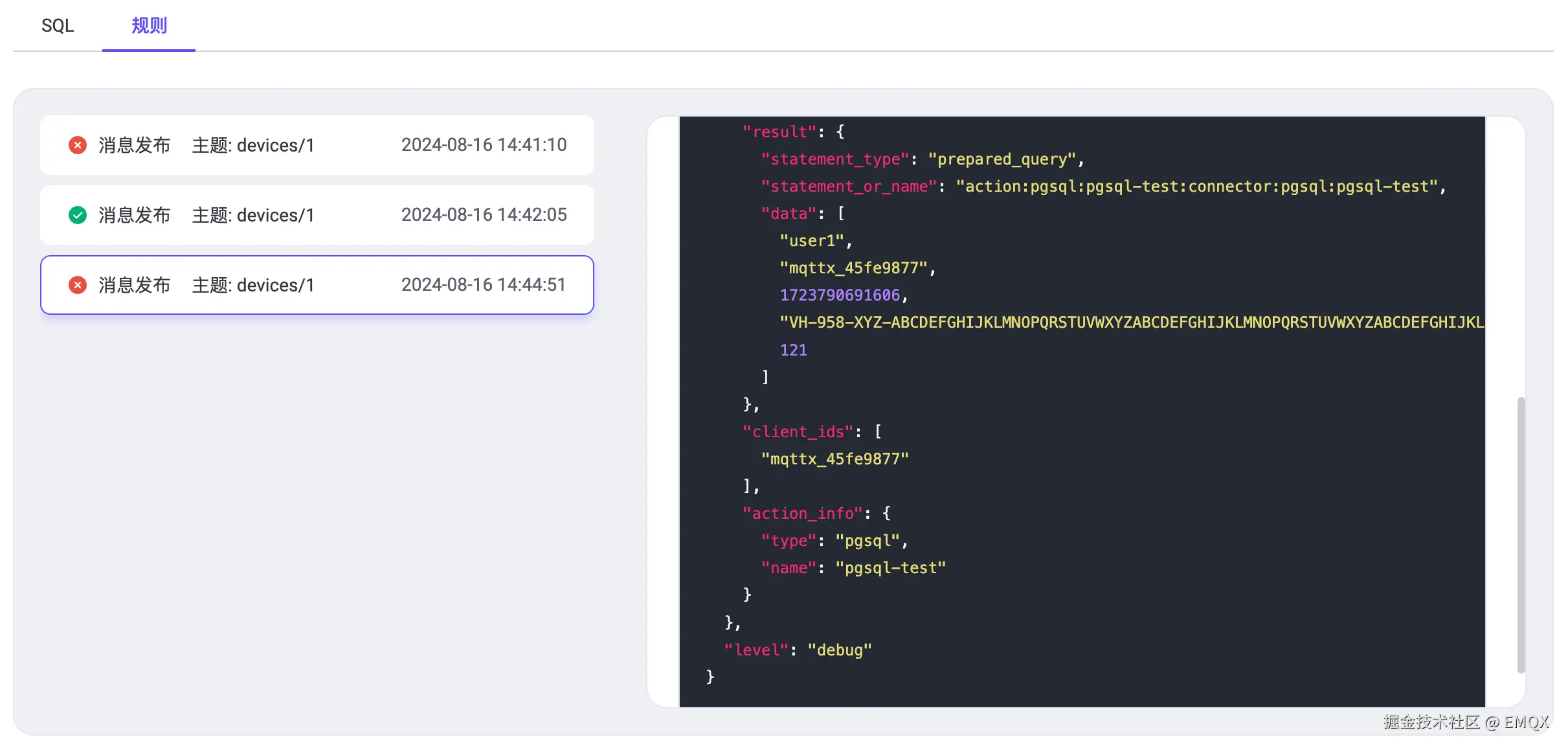Click the JSON panel vertical scrollbar
The image size is (1568, 750).
(1521, 534)
